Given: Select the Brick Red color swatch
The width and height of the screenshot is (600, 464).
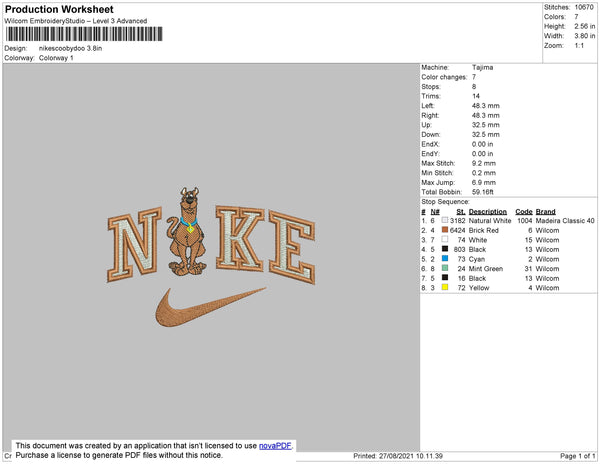Looking at the screenshot, I should point(445,230).
